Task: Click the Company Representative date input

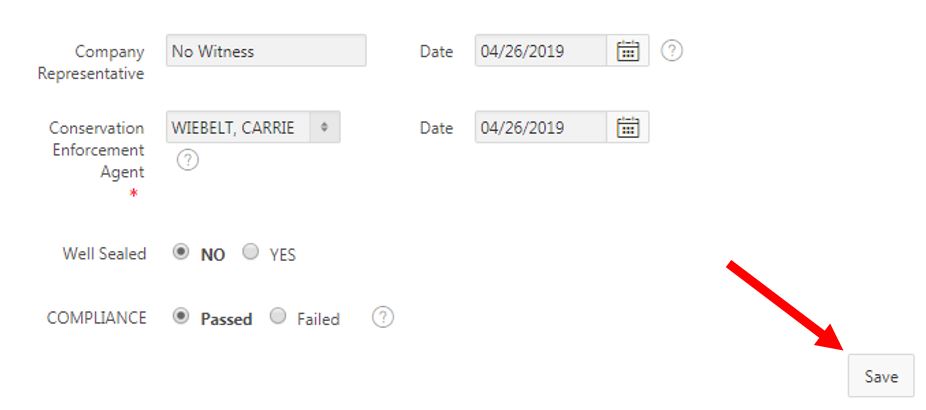Action: (540, 51)
